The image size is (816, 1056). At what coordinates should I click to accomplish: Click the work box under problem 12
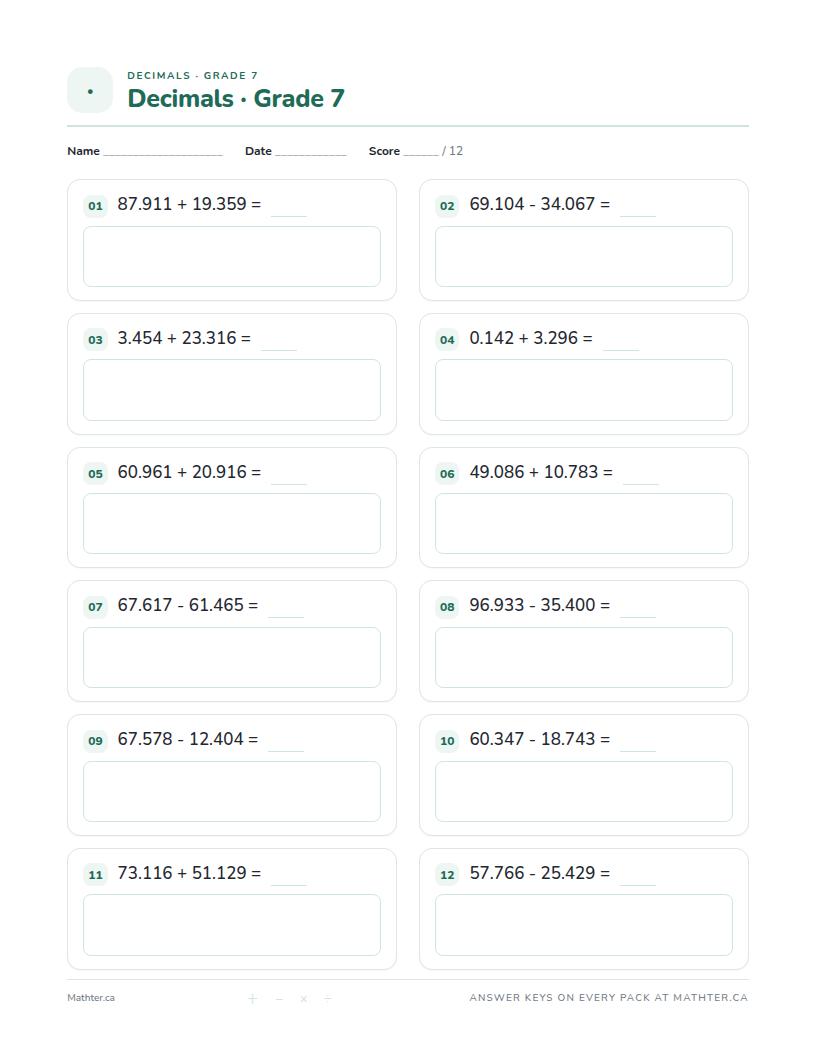coord(584,925)
